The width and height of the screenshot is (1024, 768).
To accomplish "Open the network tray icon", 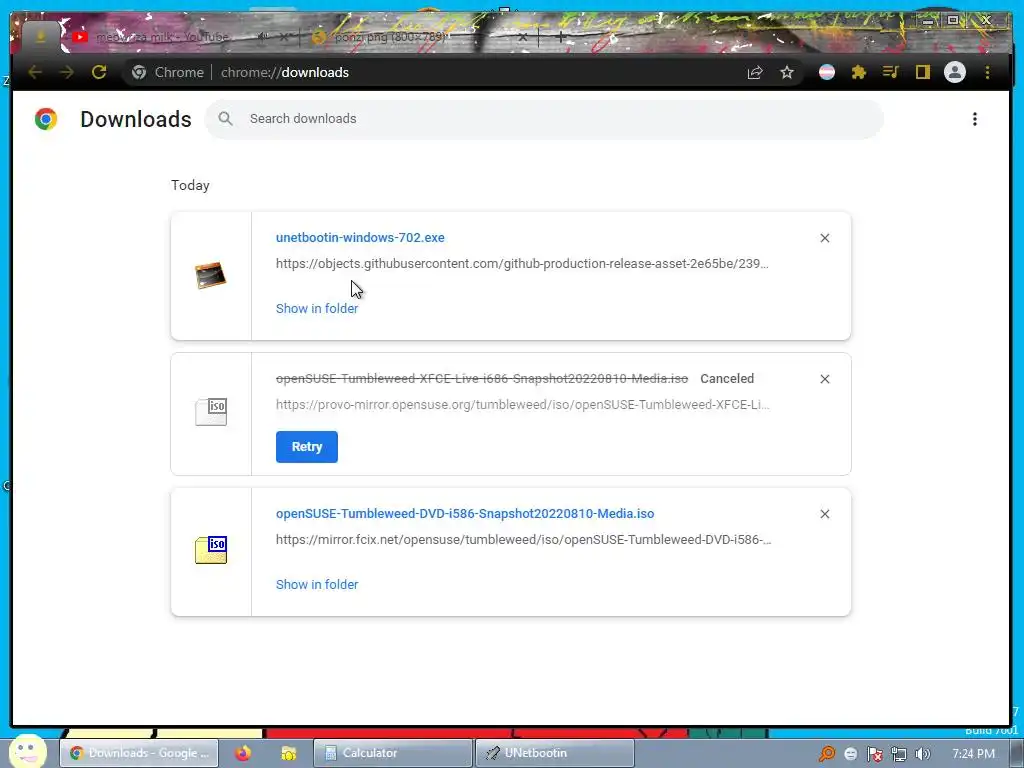I will pos(899,754).
